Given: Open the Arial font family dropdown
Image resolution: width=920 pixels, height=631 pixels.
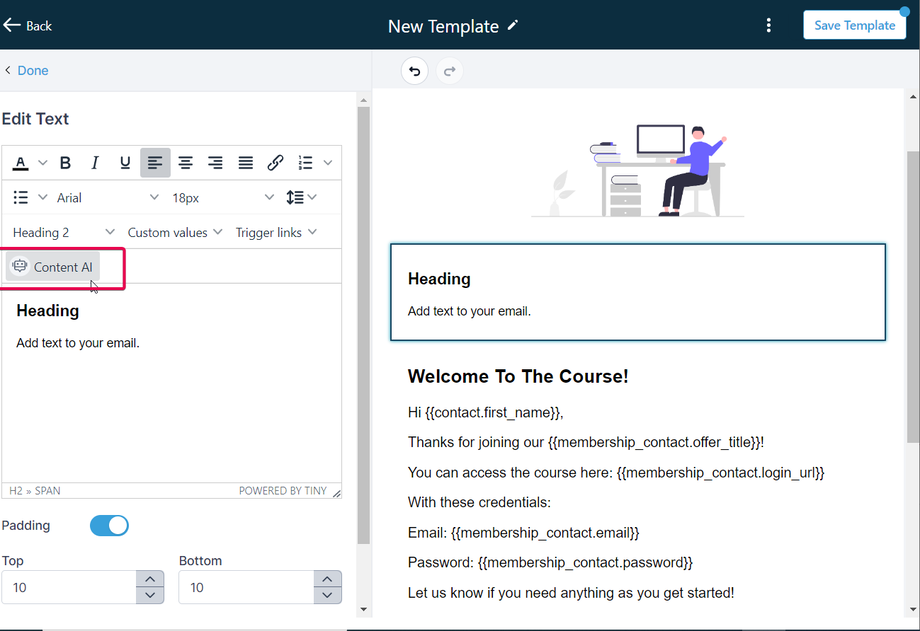Looking at the screenshot, I should pos(107,198).
